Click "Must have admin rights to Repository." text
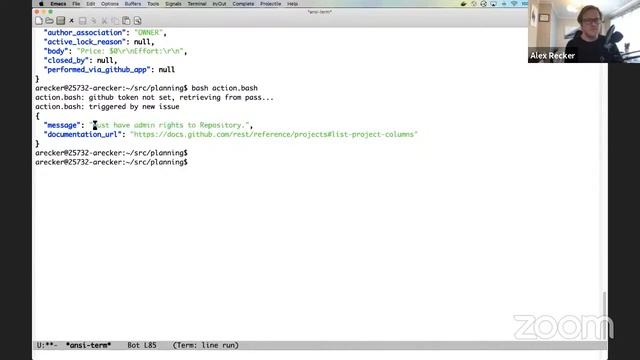This screenshot has width=640, height=360. (x=169, y=125)
